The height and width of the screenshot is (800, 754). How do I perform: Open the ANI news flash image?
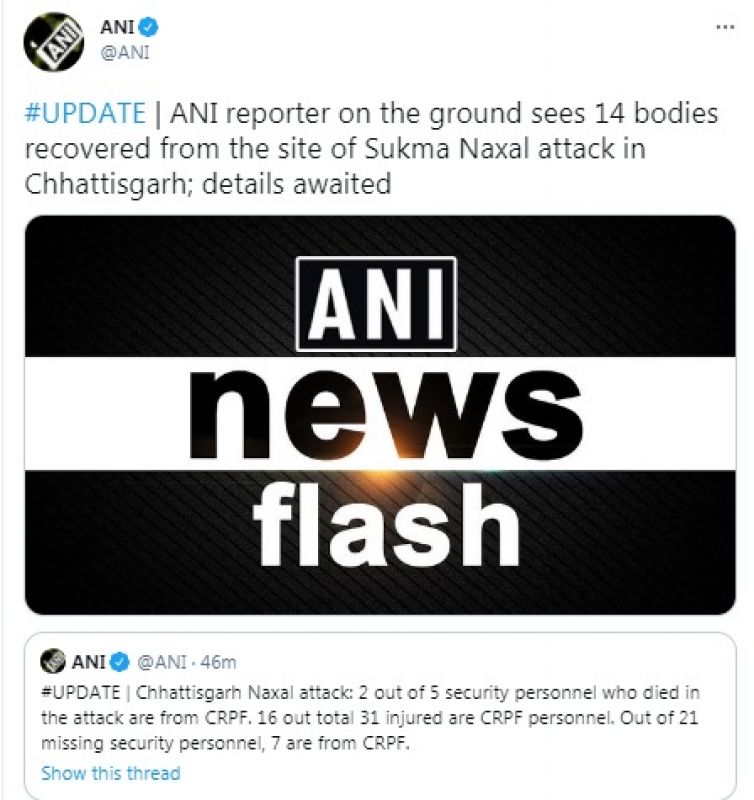click(x=380, y=414)
